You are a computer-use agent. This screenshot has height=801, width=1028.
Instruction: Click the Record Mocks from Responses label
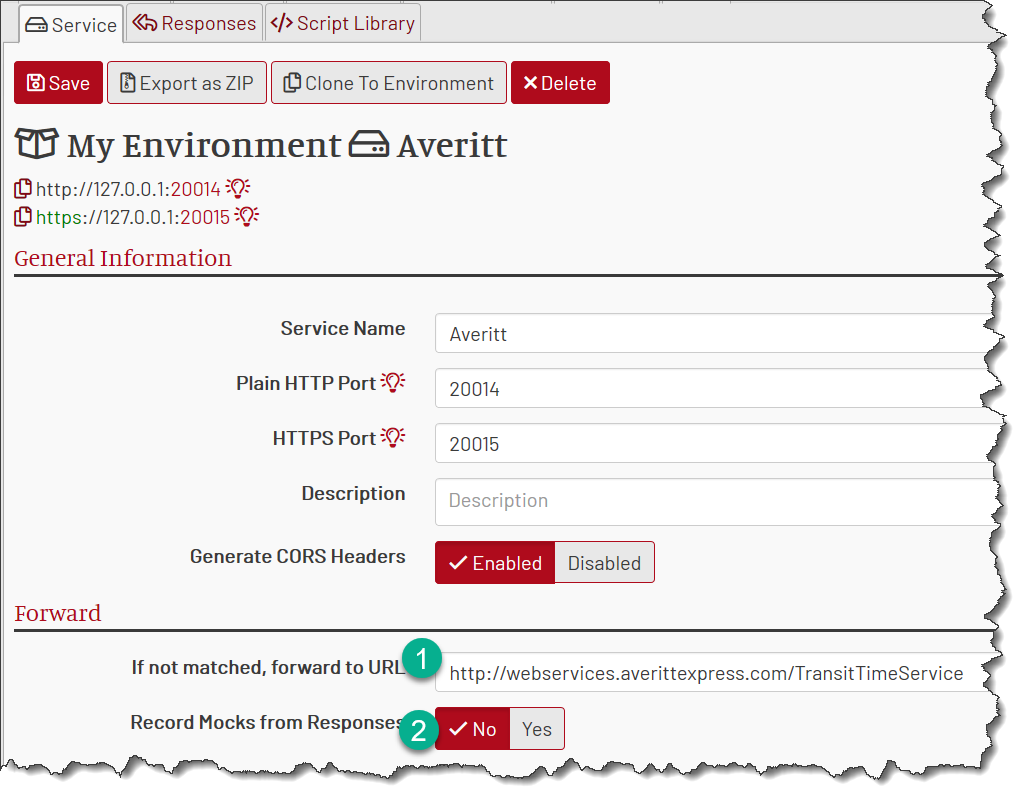tap(267, 722)
